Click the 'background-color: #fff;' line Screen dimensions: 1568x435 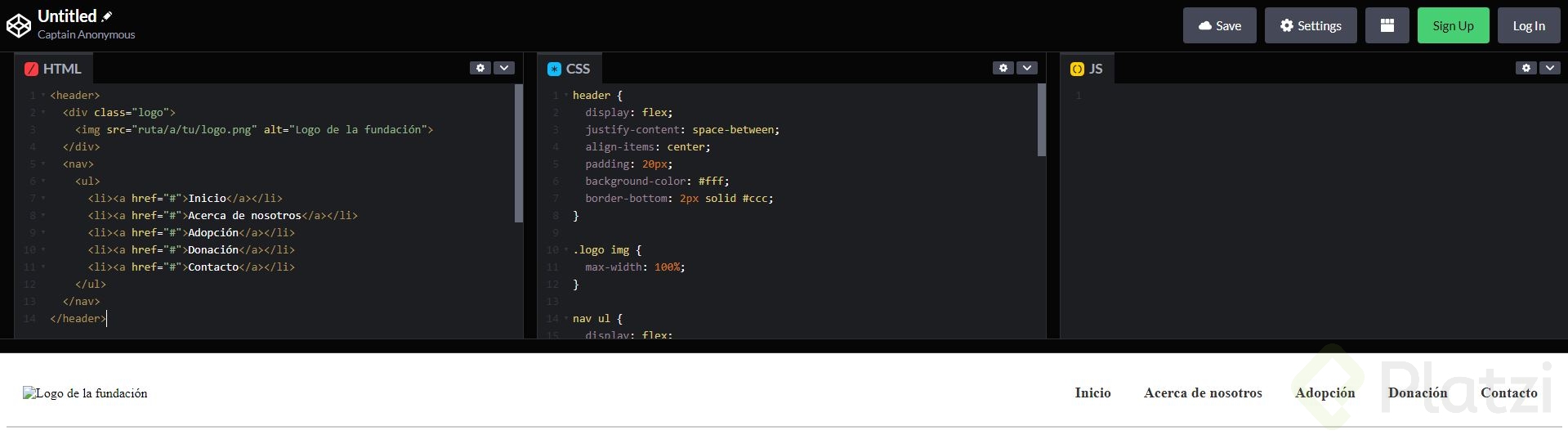[657, 182]
